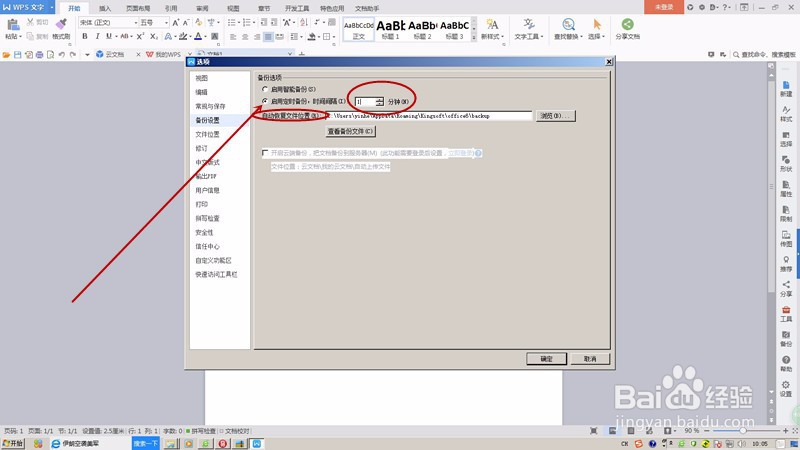Click the Tools (工具) icon in right sidebar

pos(786,310)
